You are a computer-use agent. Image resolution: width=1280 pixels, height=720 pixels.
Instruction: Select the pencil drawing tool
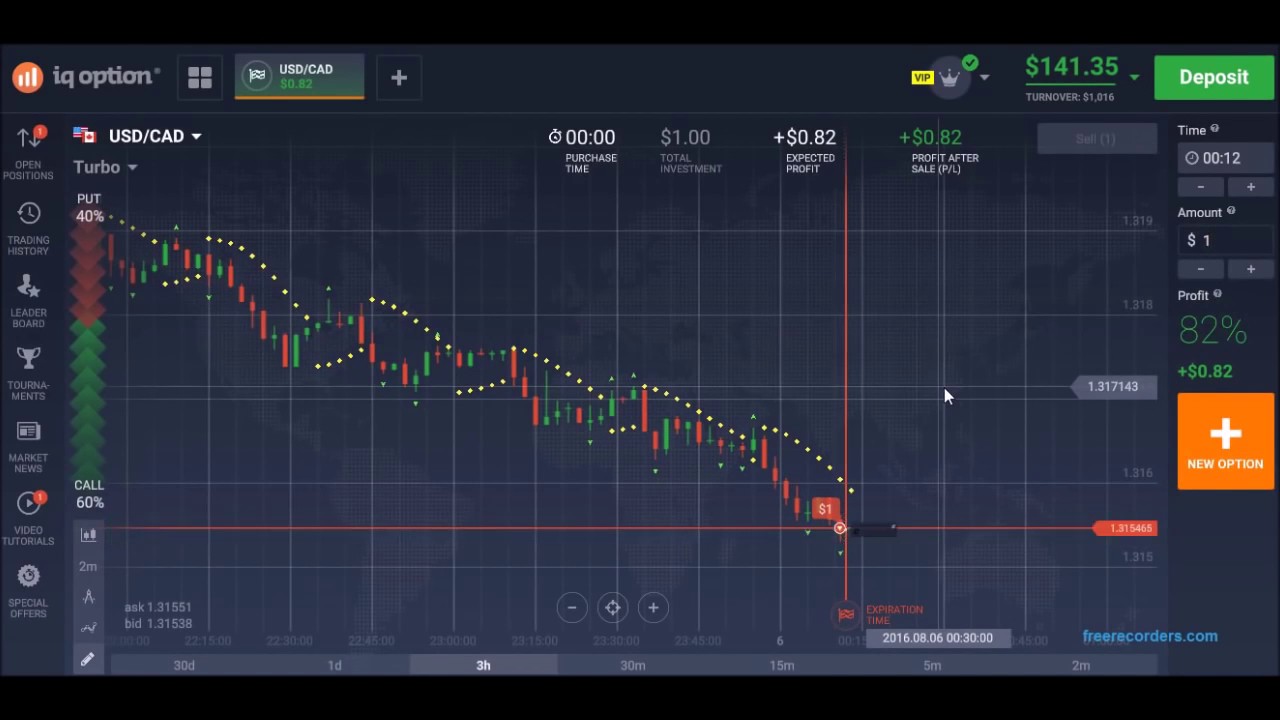pos(88,659)
